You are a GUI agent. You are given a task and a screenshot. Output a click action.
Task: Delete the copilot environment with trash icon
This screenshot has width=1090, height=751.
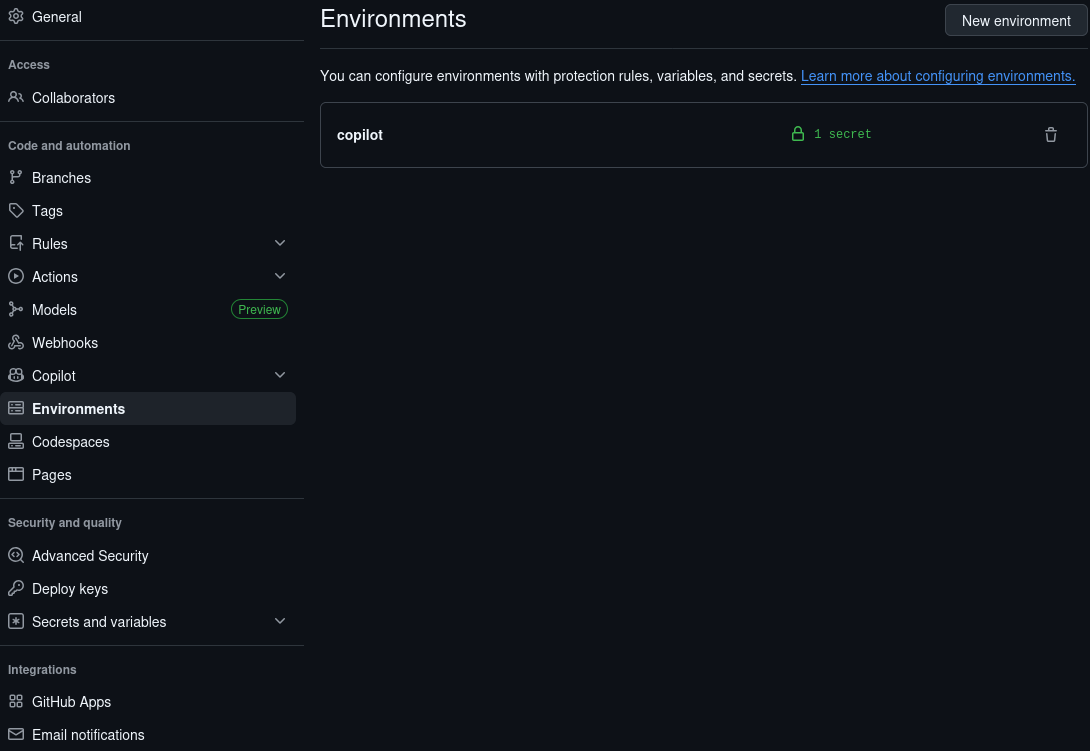pyautogui.click(x=1051, y=135)
